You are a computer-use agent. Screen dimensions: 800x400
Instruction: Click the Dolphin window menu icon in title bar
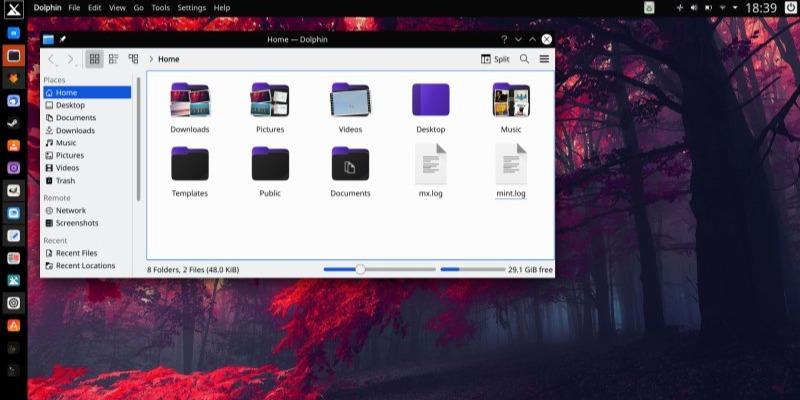click(x=48, y=39)
